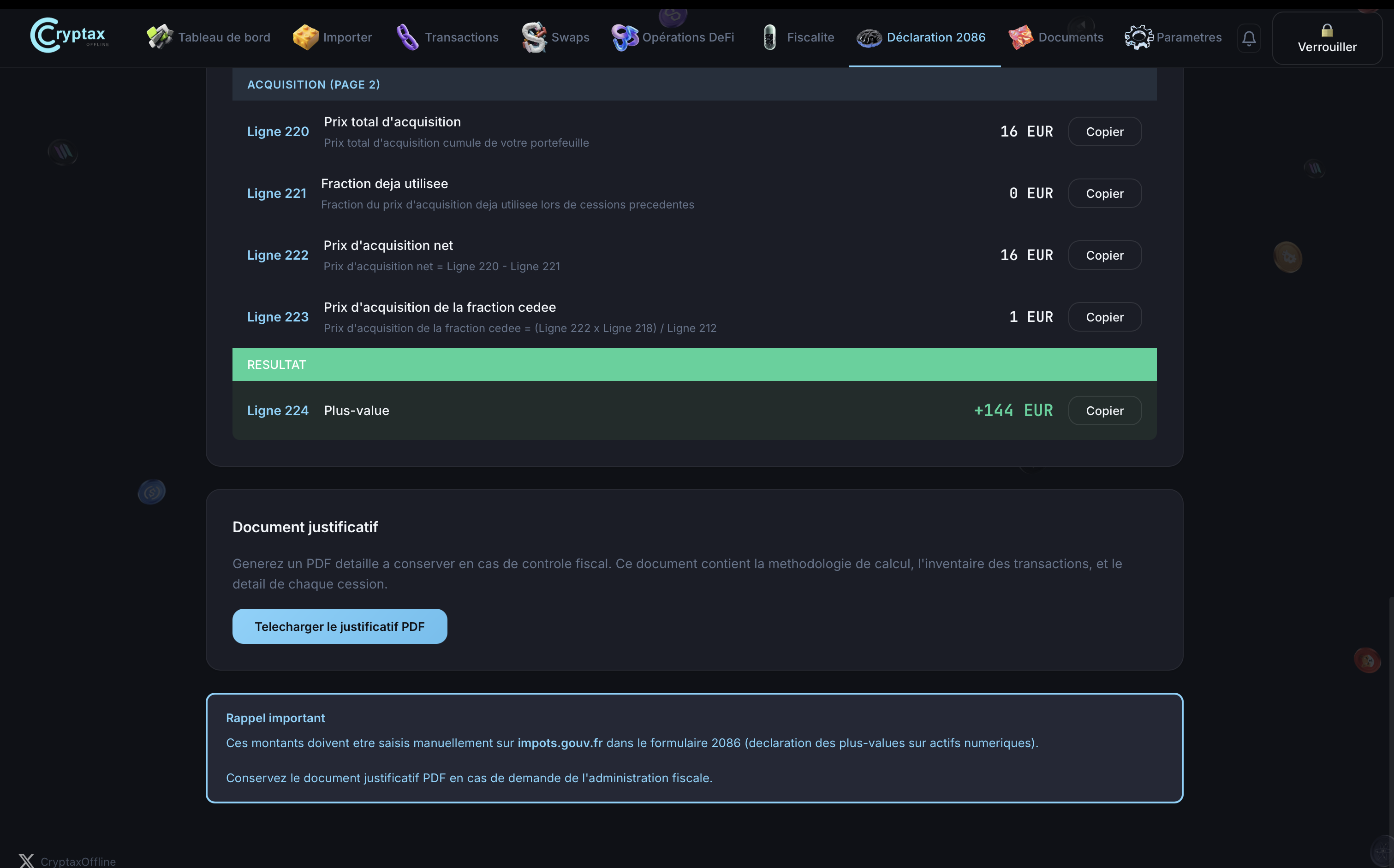This screenshot has height=868, width=1394.
Task: Copy Ligne 221 fraction deja utilisee
Action: click(1105, 193)
